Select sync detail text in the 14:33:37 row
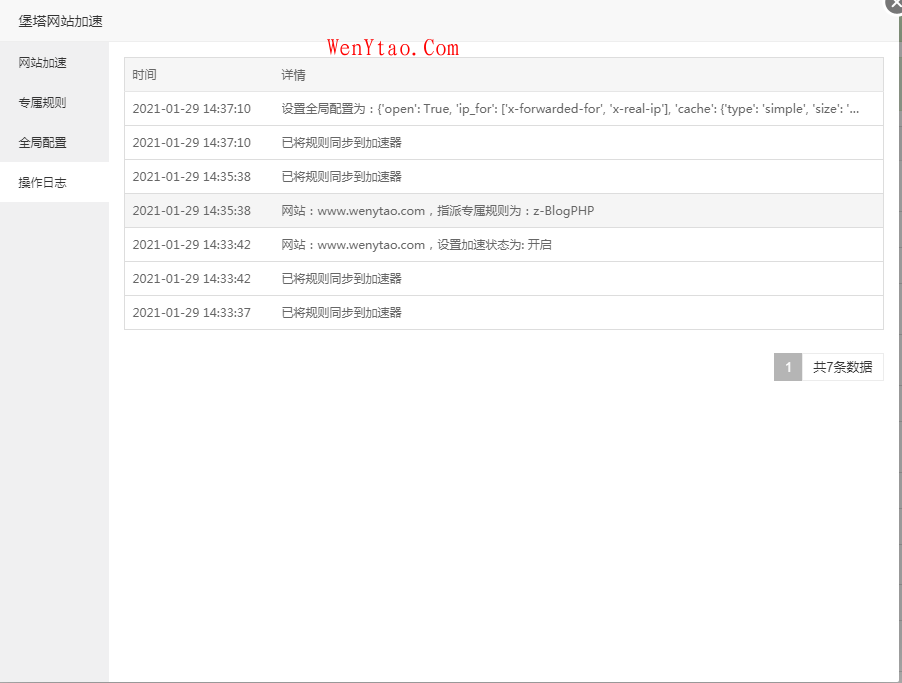 [x=341, y=313]
